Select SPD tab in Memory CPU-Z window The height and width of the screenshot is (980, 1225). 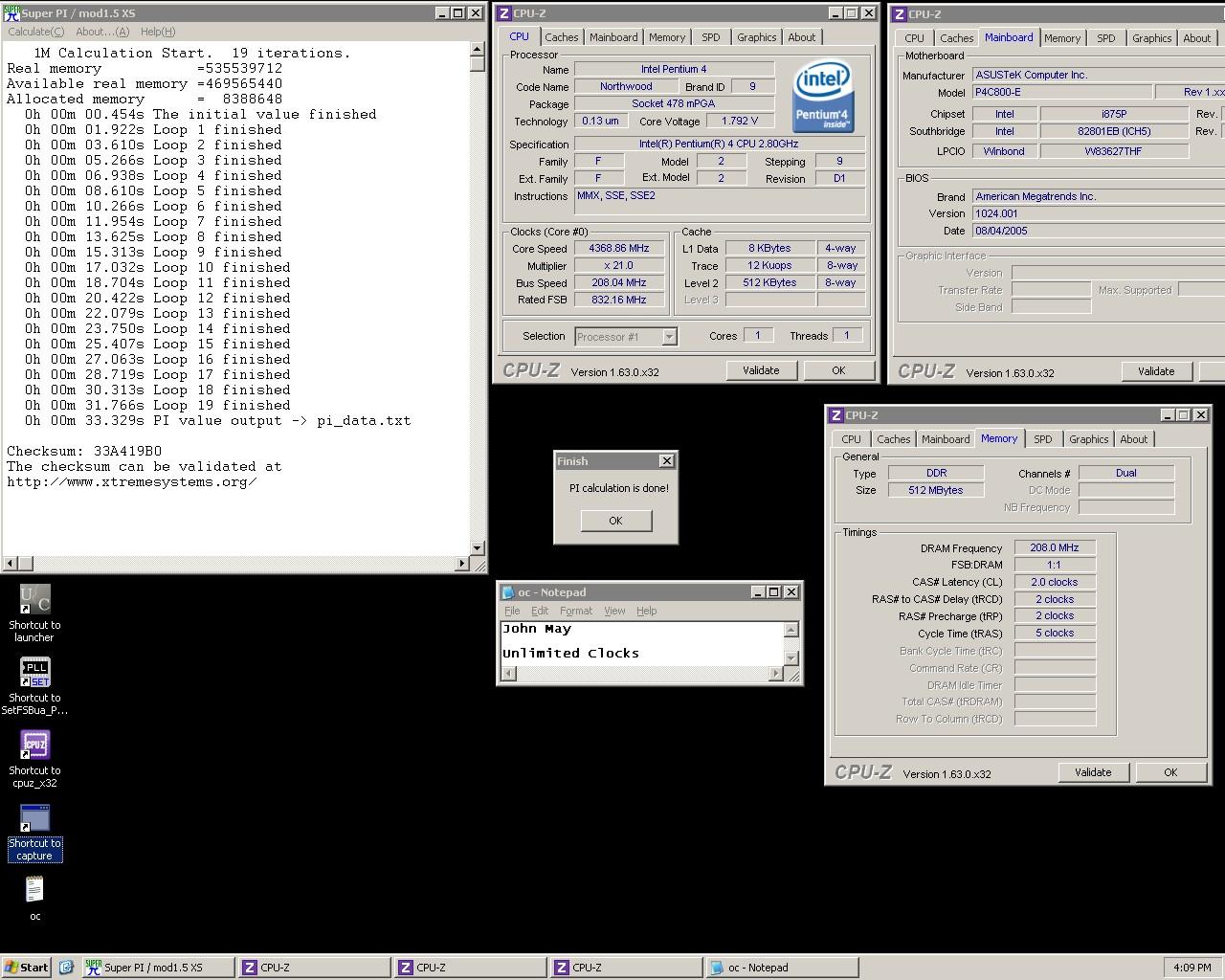1043,439
